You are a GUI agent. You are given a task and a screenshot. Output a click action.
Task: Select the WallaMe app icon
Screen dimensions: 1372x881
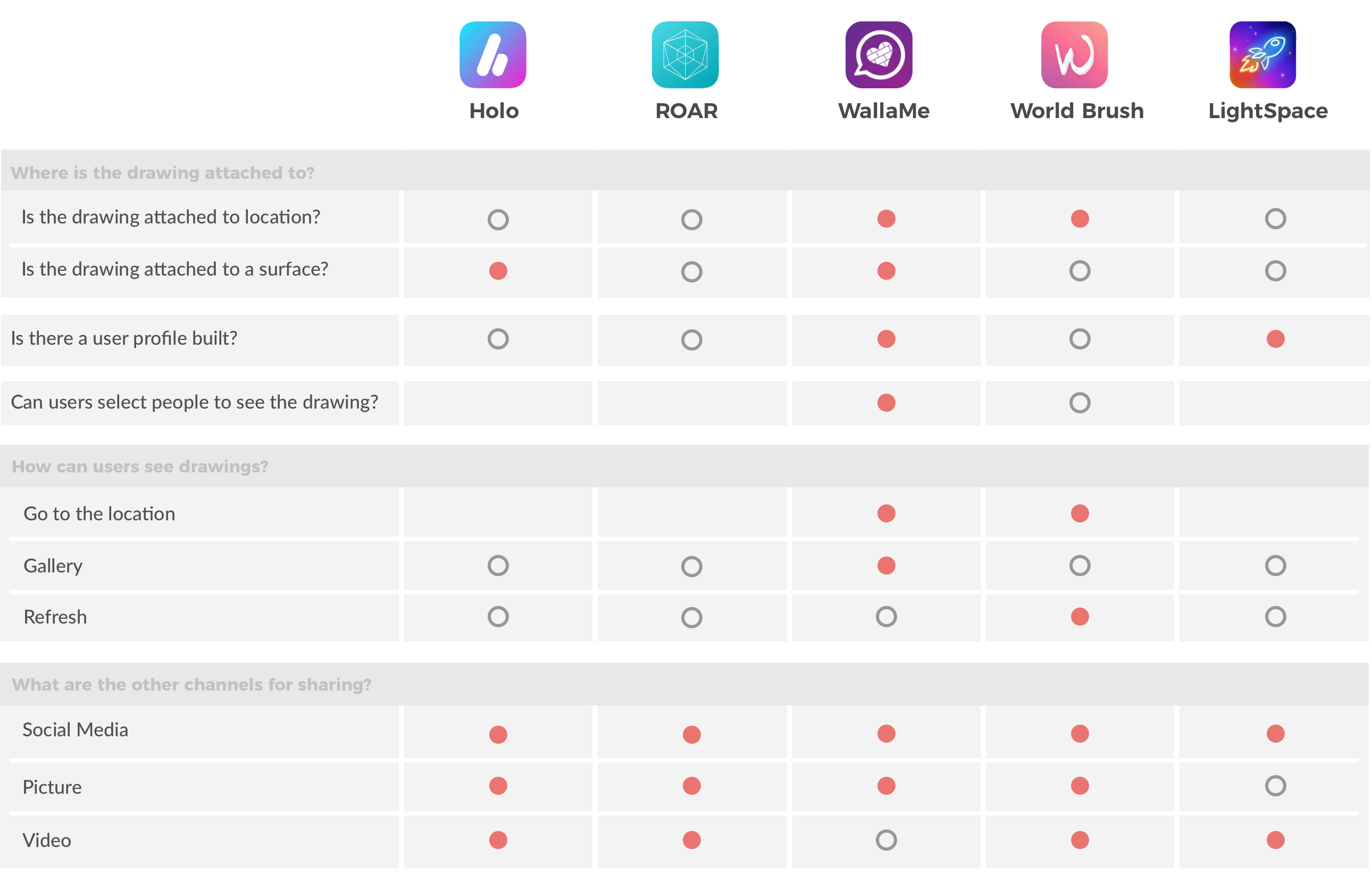[x=879, y=55]
